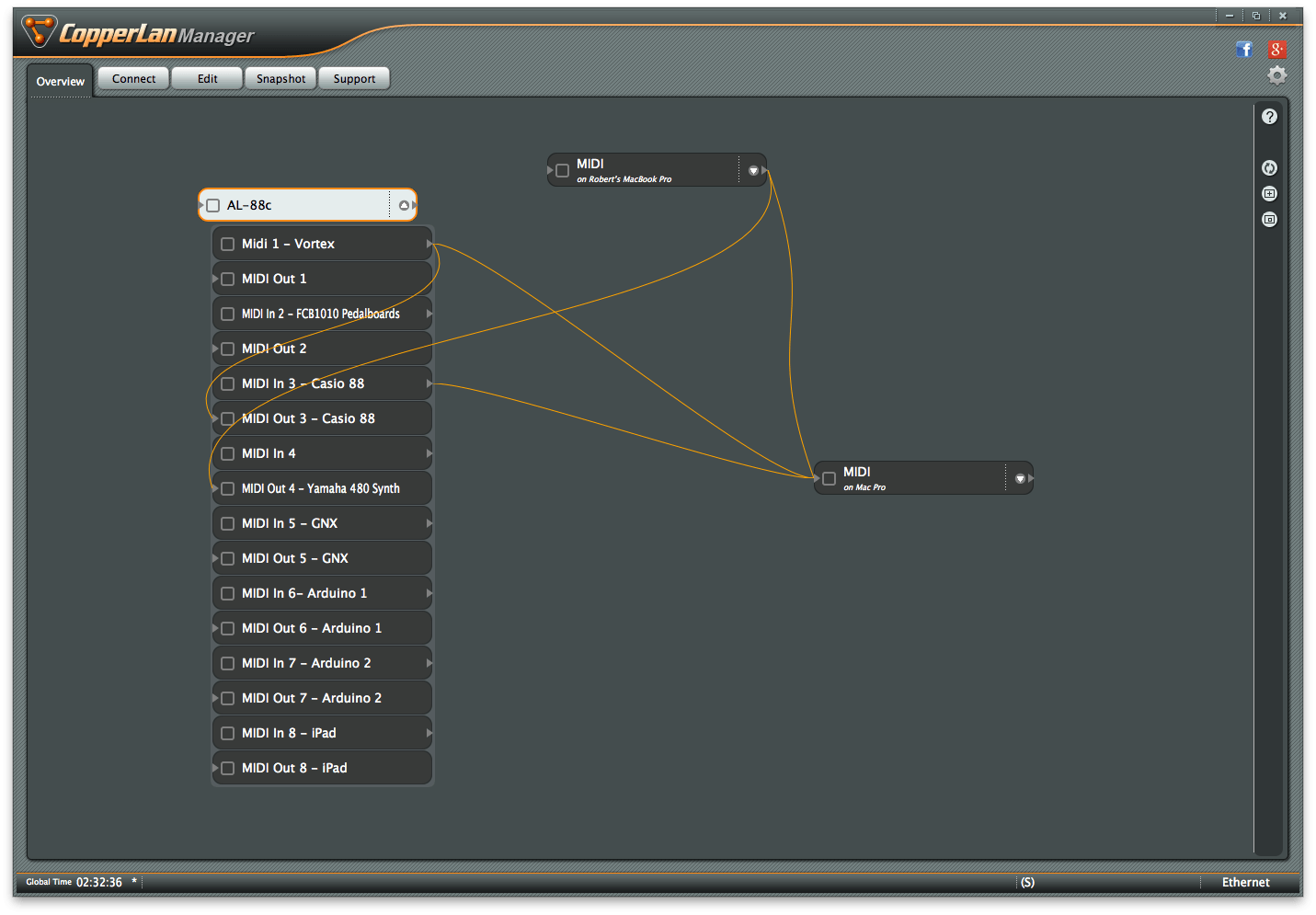Screen dimensions: 1316x915
Task: Click output arrow of MIDI In 4
Action: pyautogui.click(x=429, y=453)
